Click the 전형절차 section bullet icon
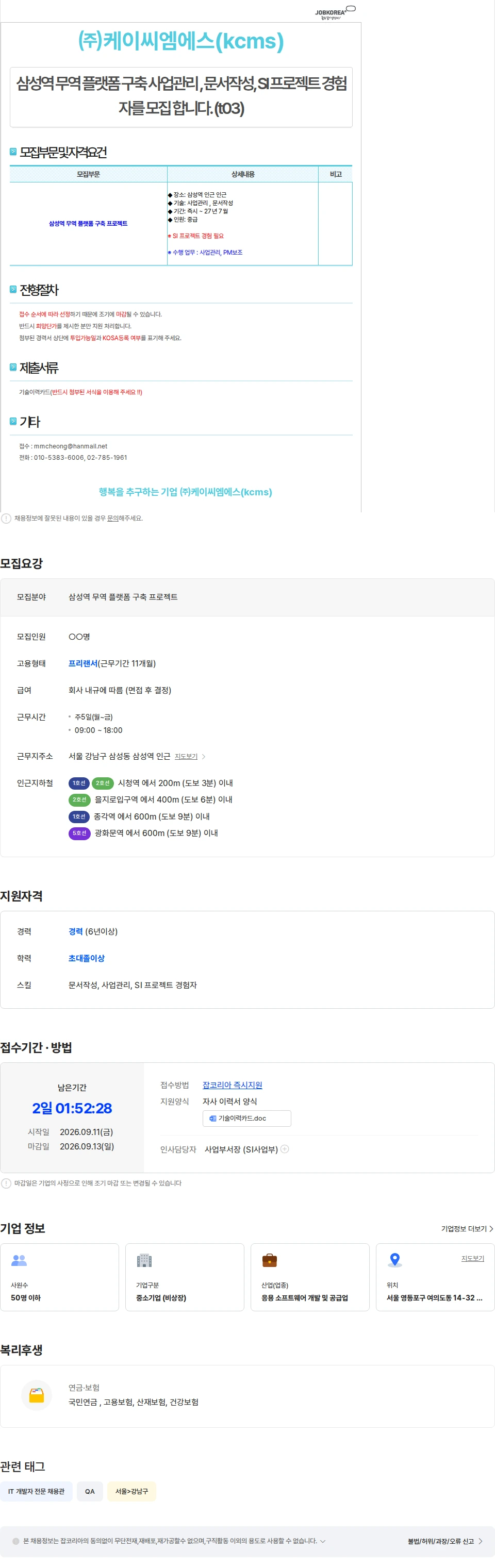The height and width of the screenshot is (1568, 495). click(13, 289)
